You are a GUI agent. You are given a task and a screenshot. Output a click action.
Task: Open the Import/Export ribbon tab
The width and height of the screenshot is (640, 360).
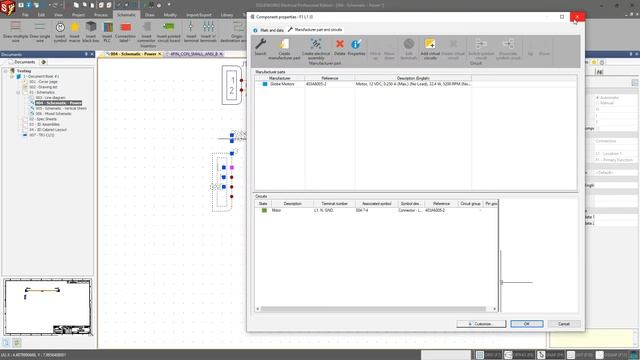pyautogui.click(x=199, y=15)
